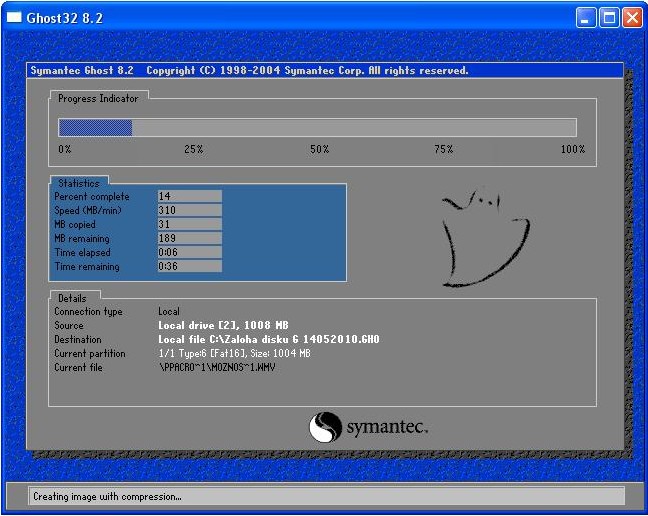Viewport: 648px width, 516px height.
Task: Click the symantec wordmark text
Action: [x=387, y=427]
